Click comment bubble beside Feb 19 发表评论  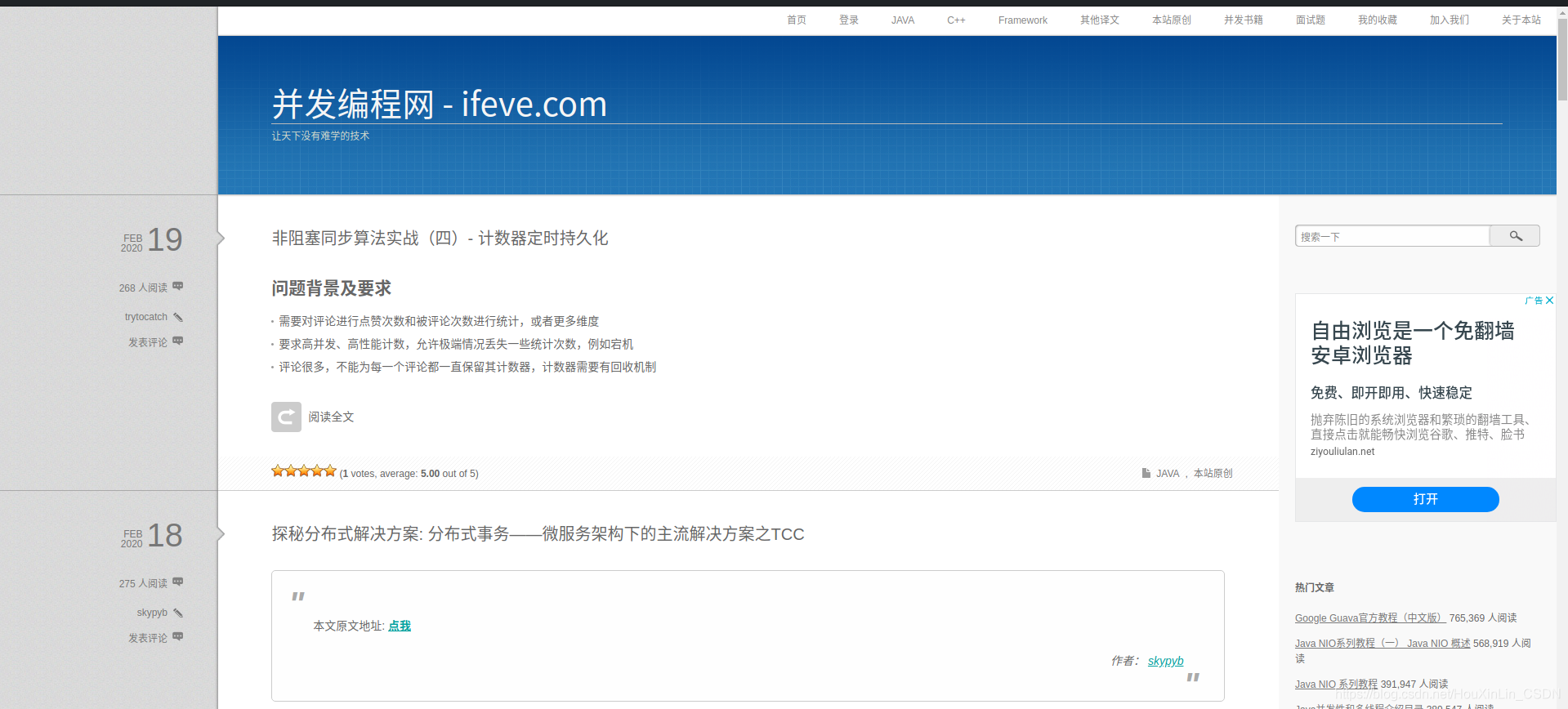point(177,341)
